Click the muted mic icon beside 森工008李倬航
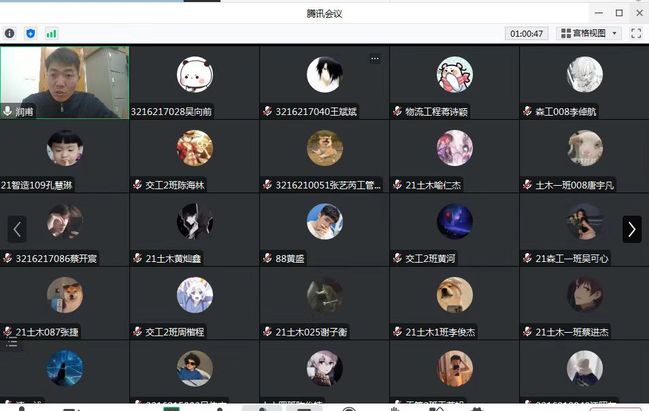The image size is (649, 411). click(x=527, y=111)
